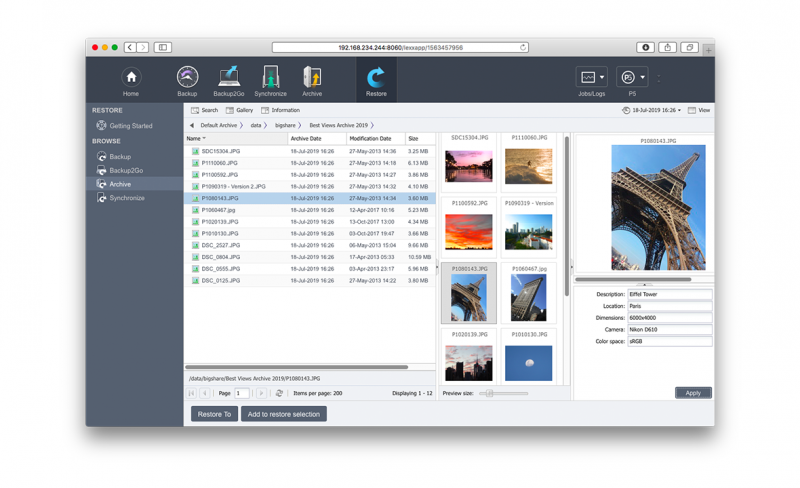Go to previous page in pagination bar
The image size is (800, 488).
(205, 393)
